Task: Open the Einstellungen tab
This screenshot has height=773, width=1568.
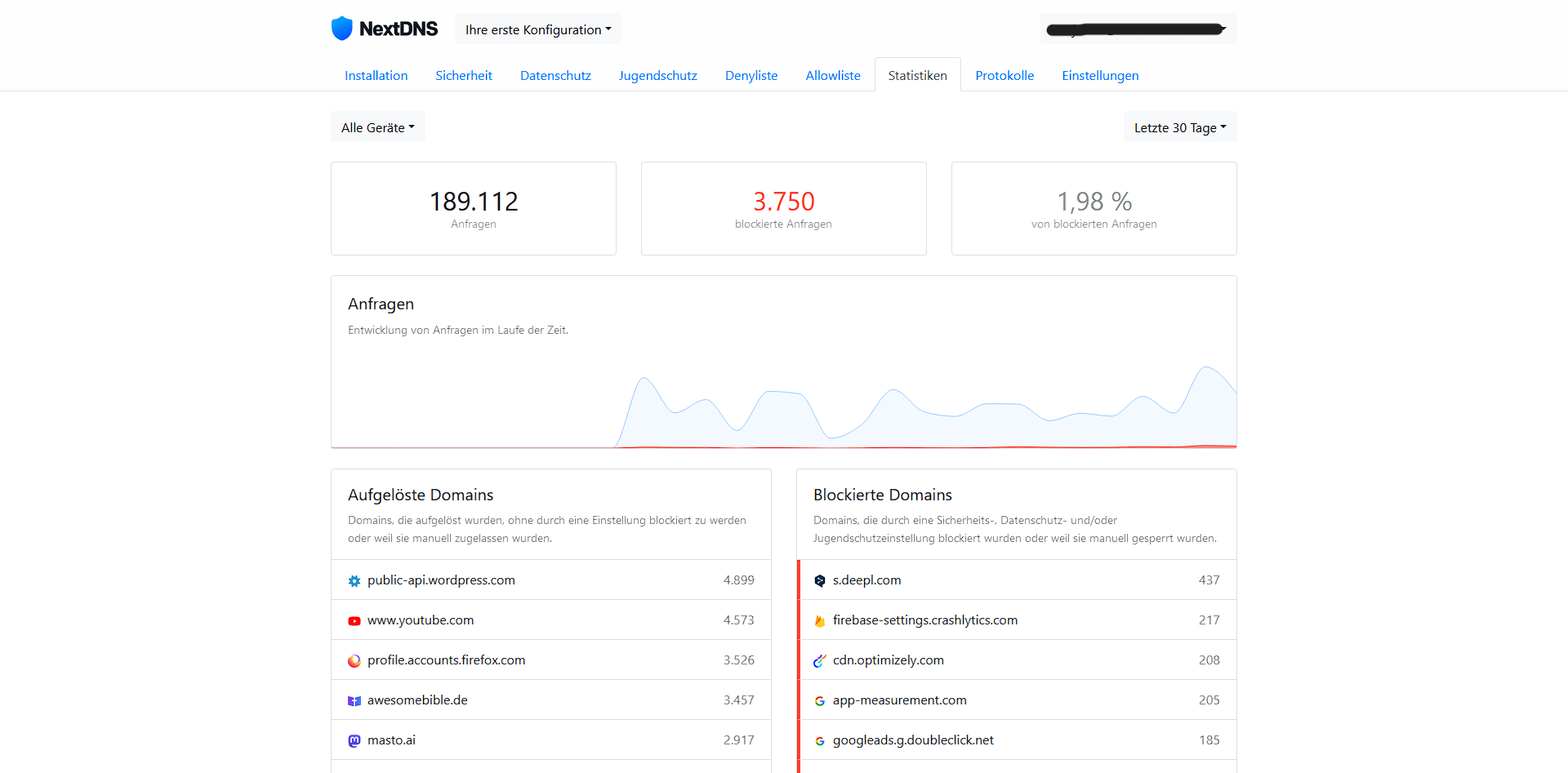Action: 1100,75
